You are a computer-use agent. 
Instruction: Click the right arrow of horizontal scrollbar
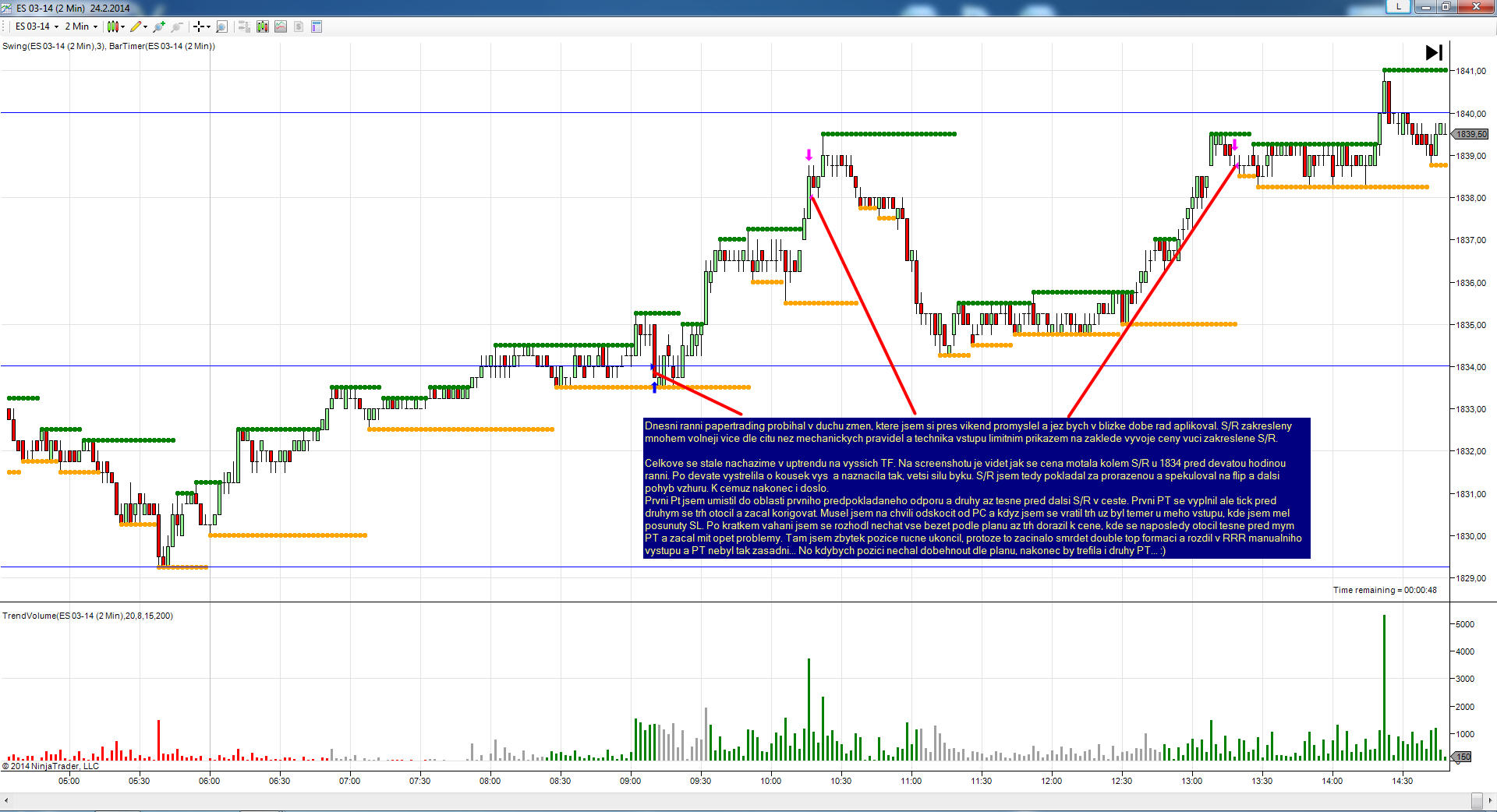tap(1490, 800)
